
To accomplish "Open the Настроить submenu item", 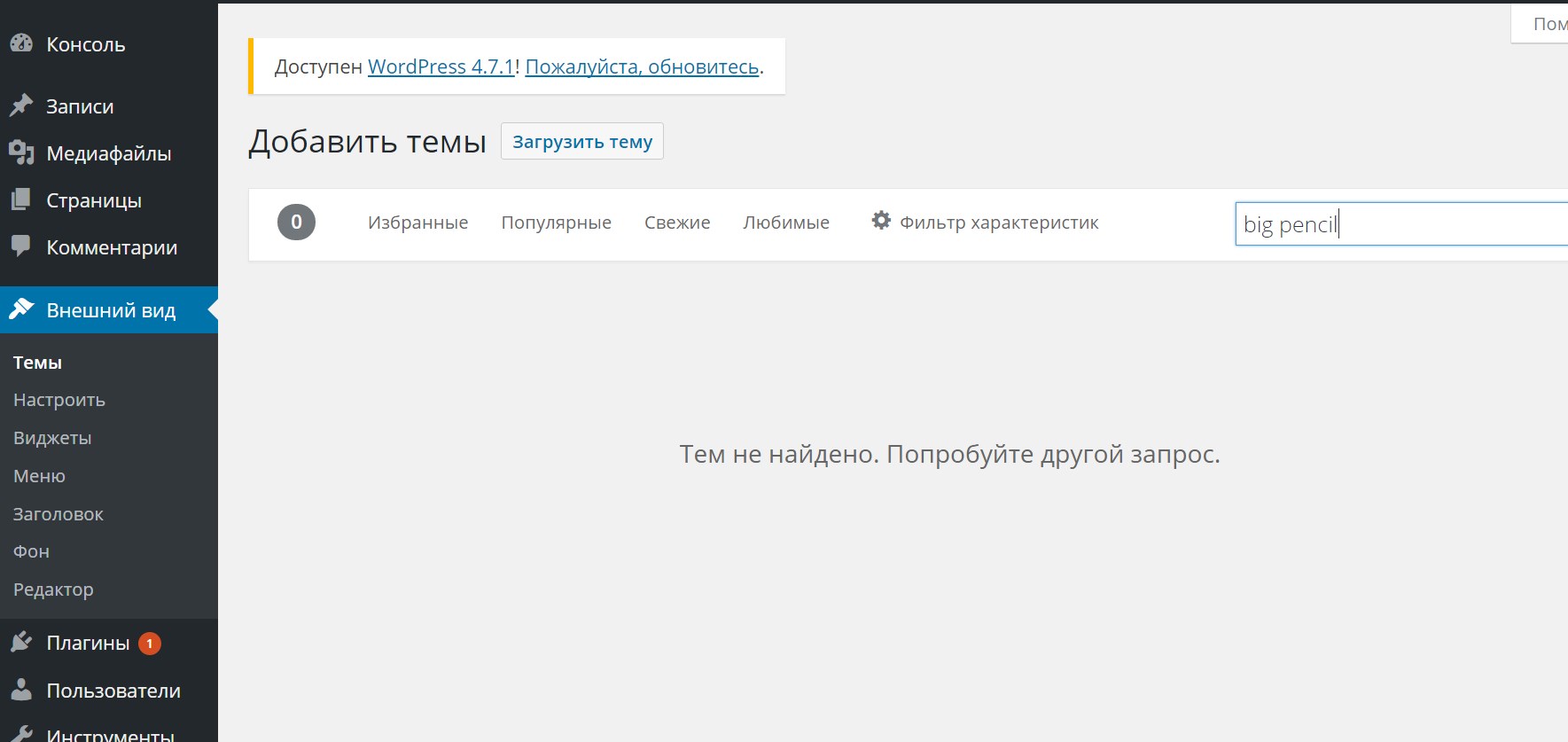I will point(59,400).
